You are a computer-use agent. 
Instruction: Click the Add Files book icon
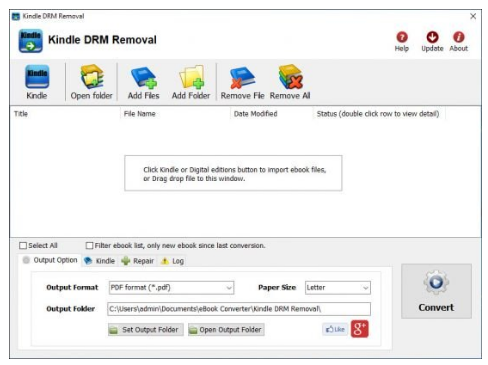click(x=144, y=77)
